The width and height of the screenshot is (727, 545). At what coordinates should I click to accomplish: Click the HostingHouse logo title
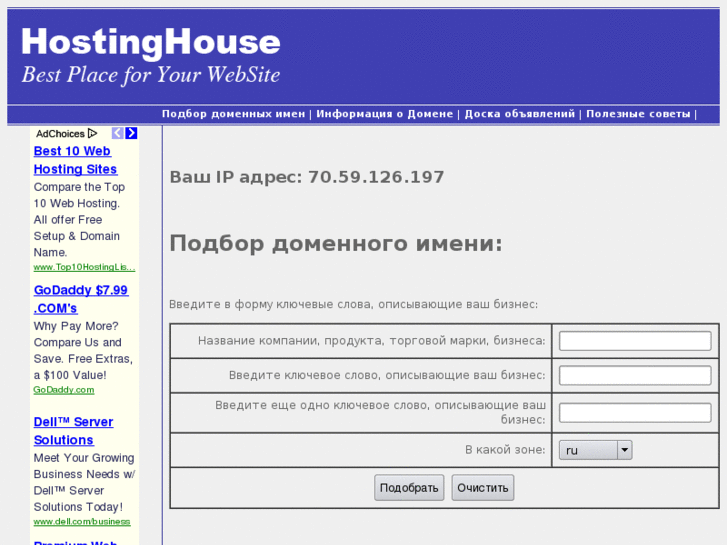pyautogui.click(x=151, y=42)
